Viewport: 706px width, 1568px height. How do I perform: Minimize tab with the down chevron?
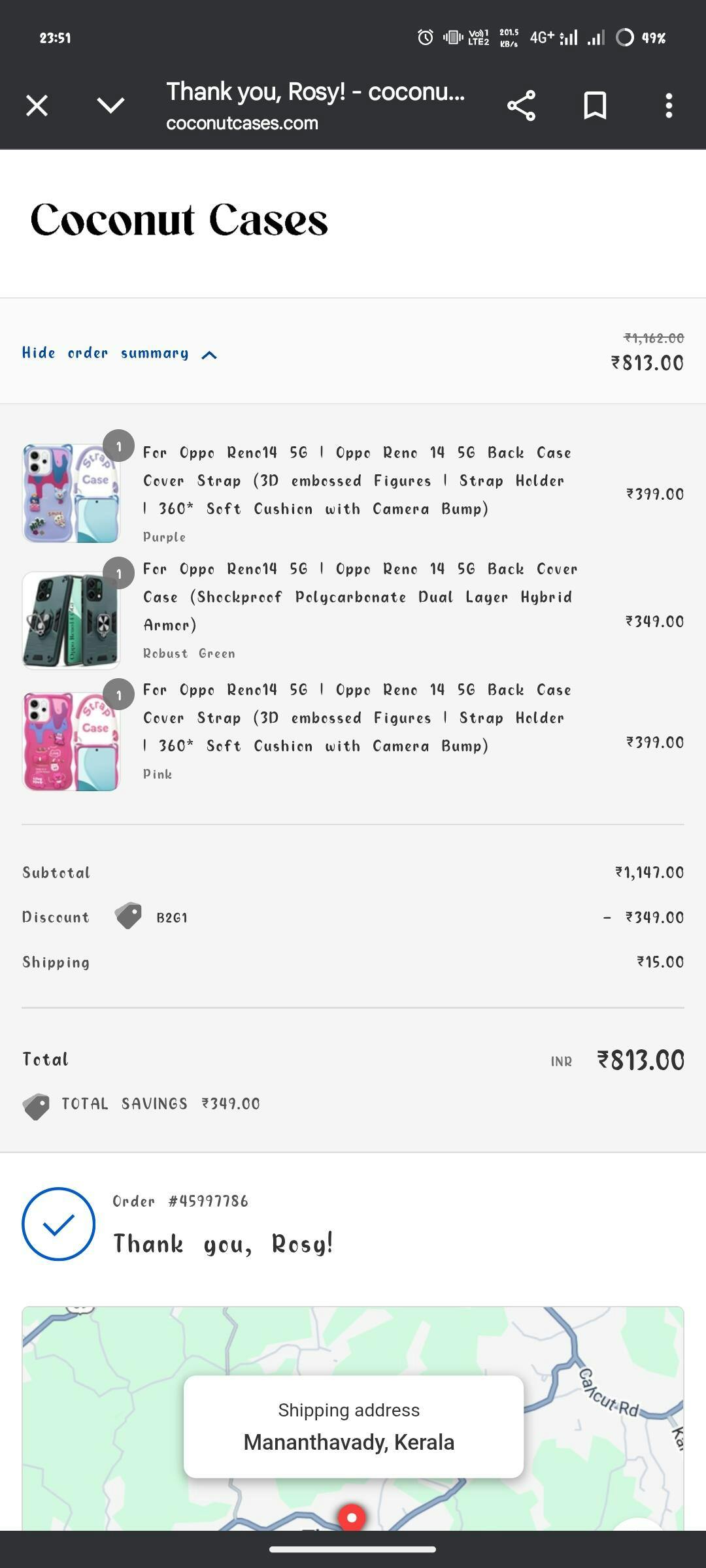click(110, 105)
